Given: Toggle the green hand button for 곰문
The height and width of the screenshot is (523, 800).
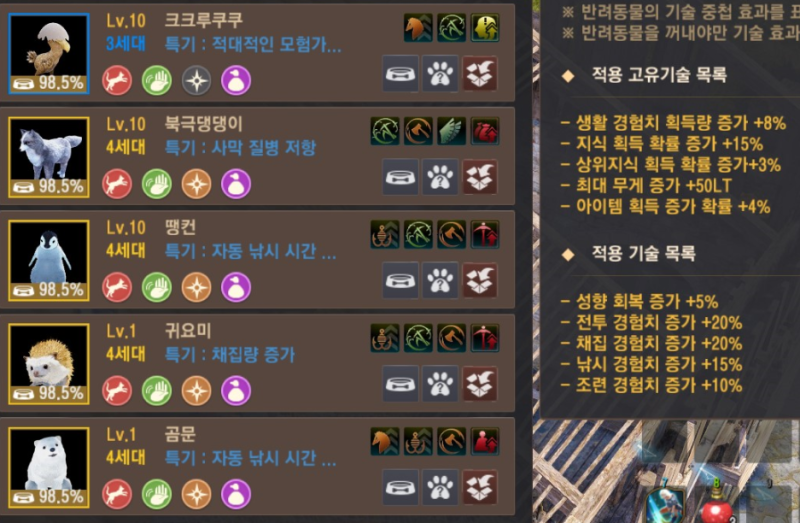Looking at the screenshot, I should (157, 494).
